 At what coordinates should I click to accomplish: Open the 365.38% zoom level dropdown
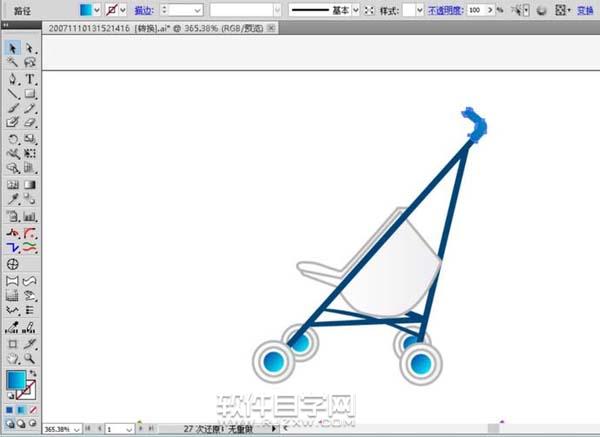[x=77, y=429]
